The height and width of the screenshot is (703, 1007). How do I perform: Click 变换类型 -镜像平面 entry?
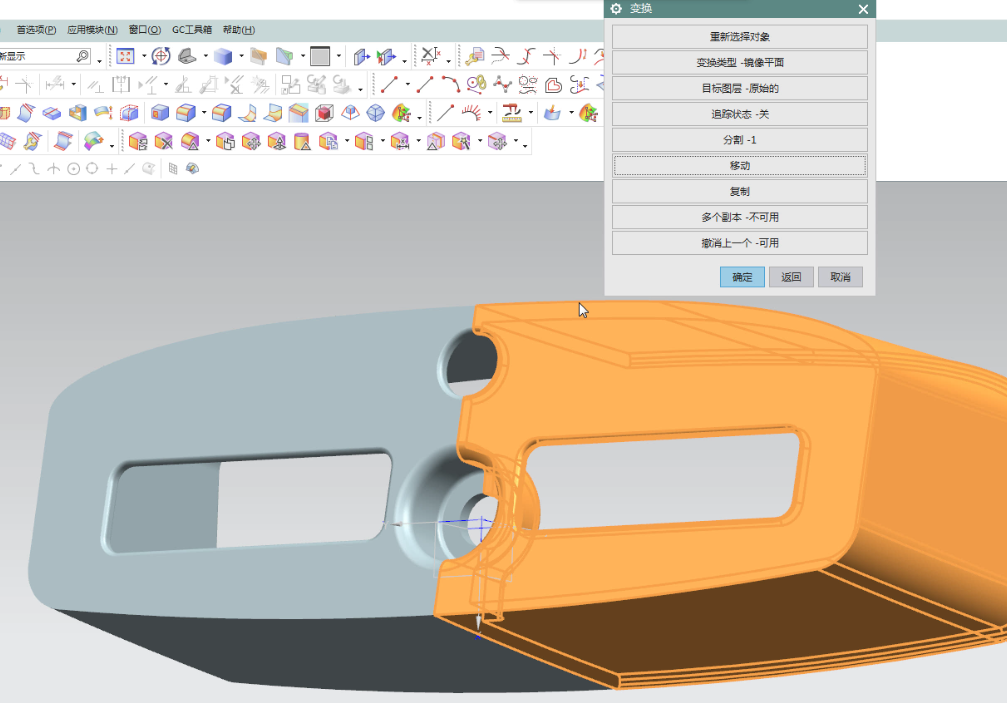[739, 62]
